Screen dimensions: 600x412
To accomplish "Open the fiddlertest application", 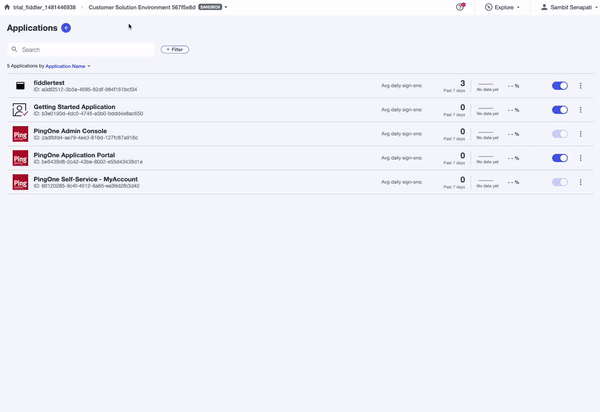I will [x=49, y=83].
